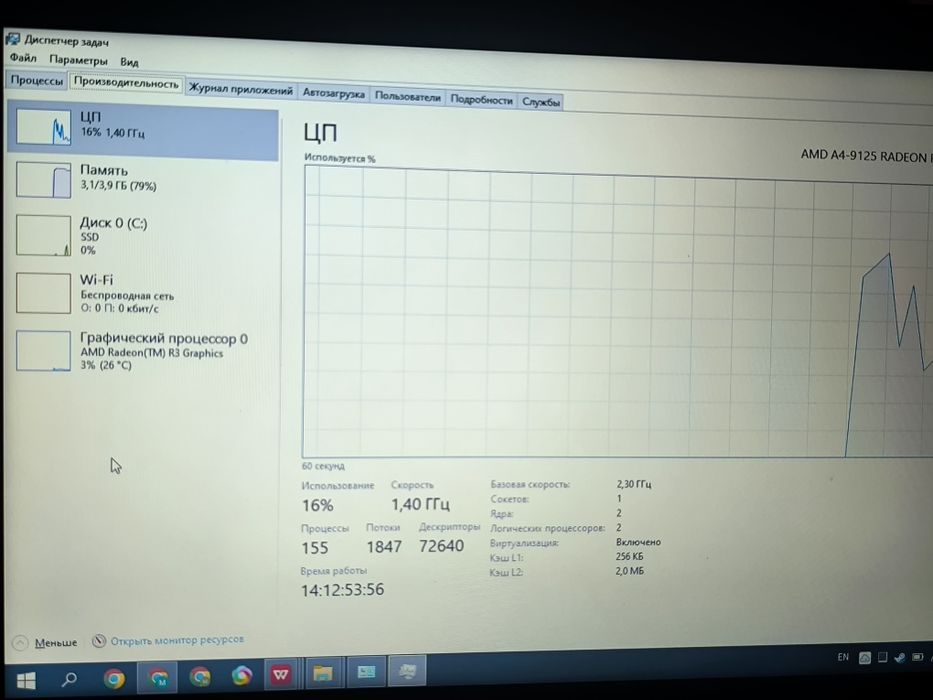
Task: Open the Файл menu
Action: click(23, 58)
